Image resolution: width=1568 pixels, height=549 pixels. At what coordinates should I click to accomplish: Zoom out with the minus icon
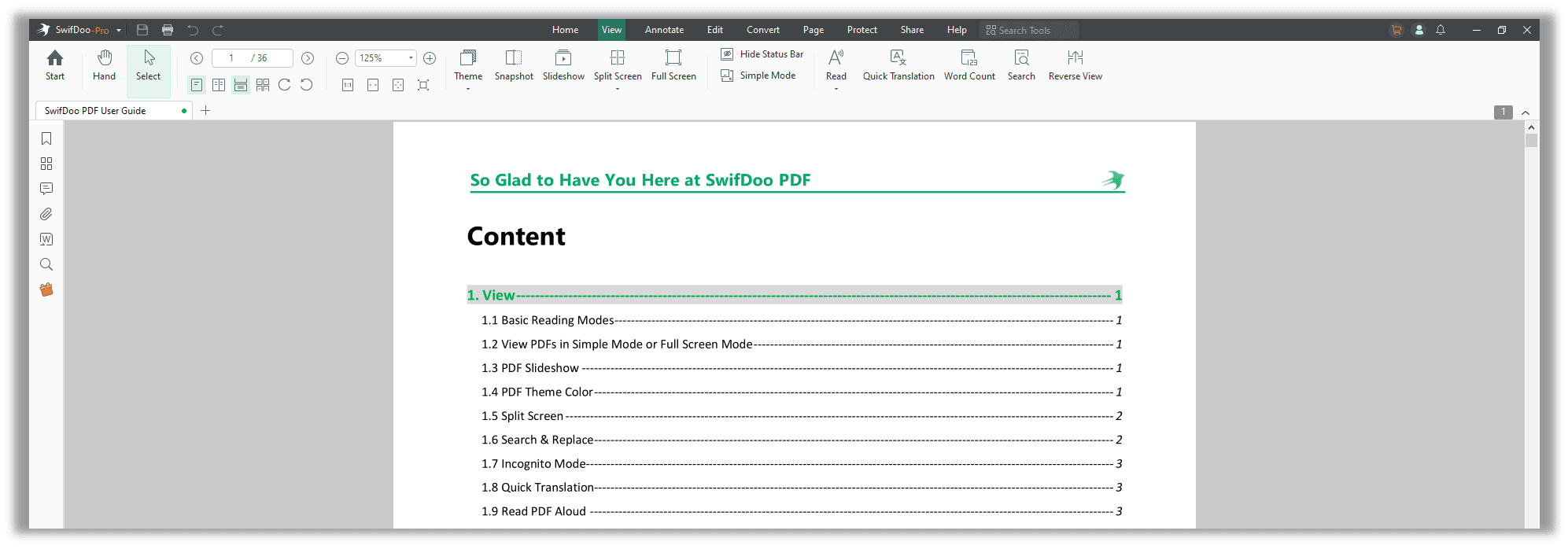pos(342,58)
